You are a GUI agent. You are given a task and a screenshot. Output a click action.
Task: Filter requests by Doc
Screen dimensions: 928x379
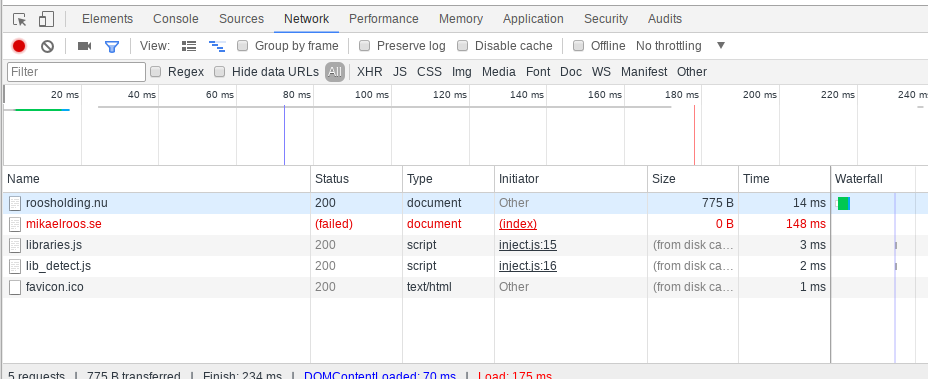(x=571, y=72)
